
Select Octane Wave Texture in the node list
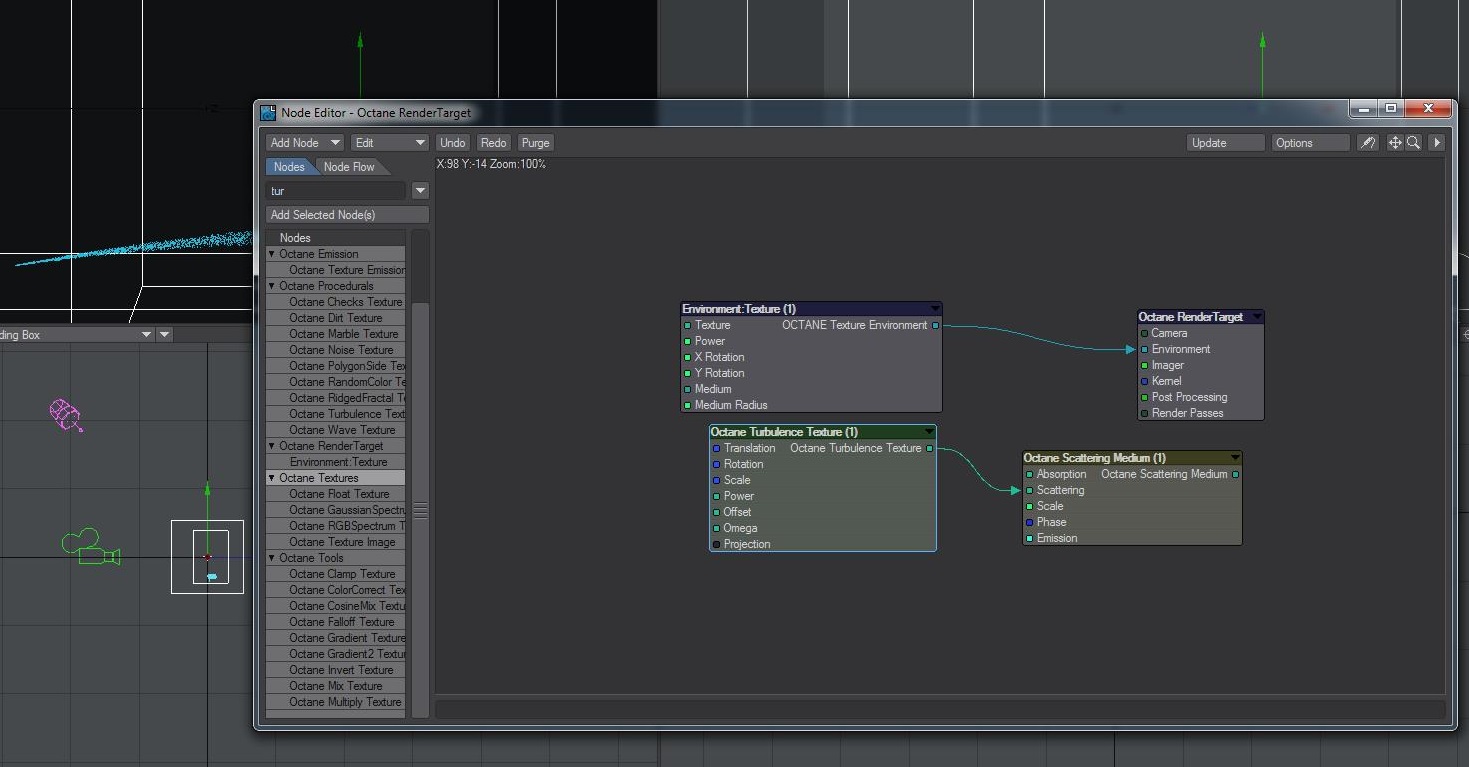[x=336, y=430]
